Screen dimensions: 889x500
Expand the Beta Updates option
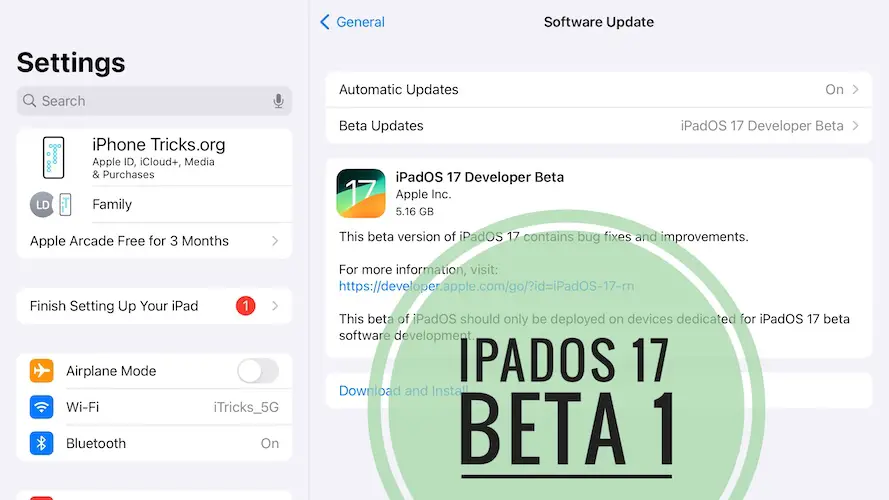(598, 126)
